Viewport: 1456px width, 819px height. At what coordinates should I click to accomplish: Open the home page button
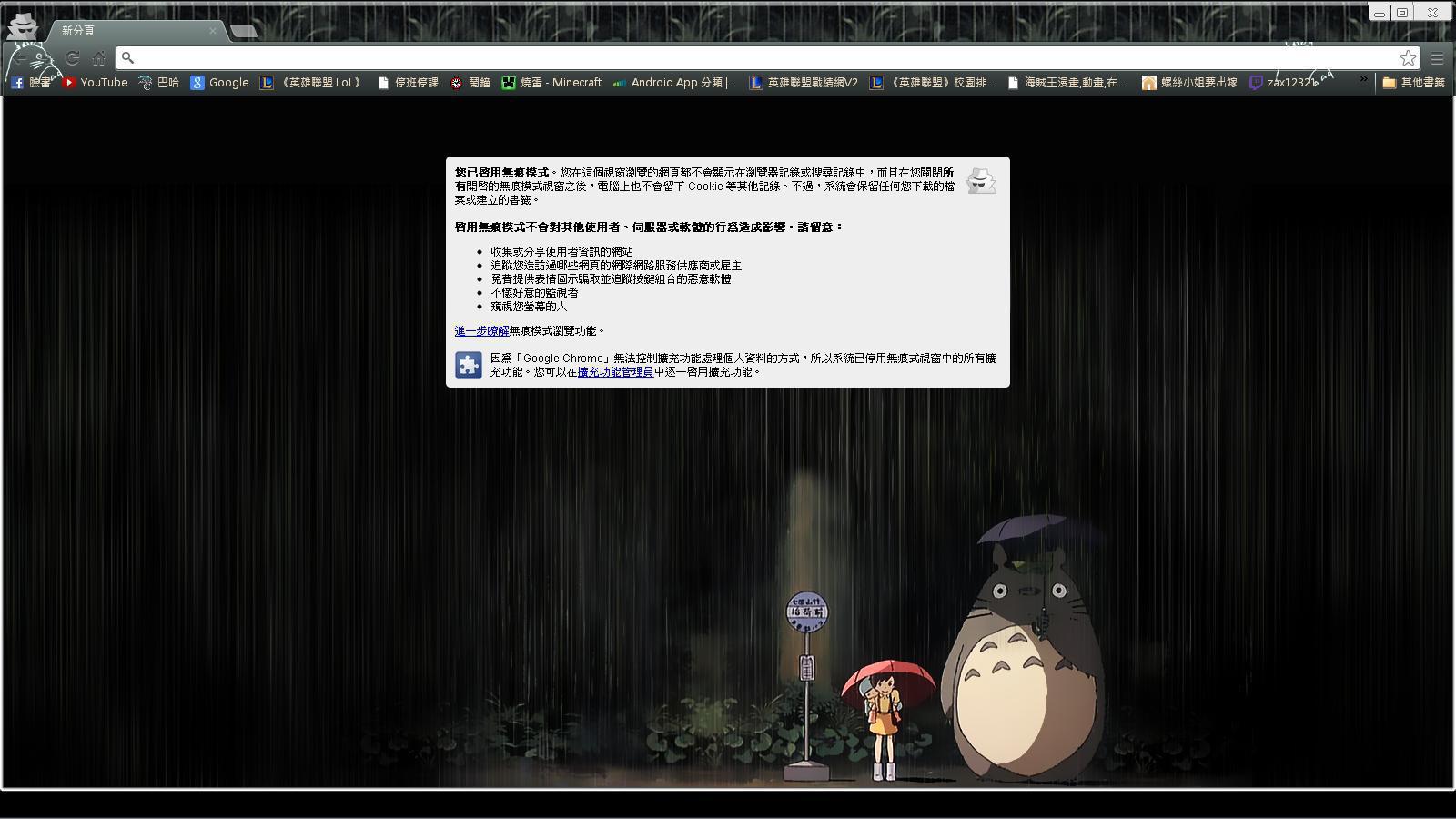[x=98, y=58]
